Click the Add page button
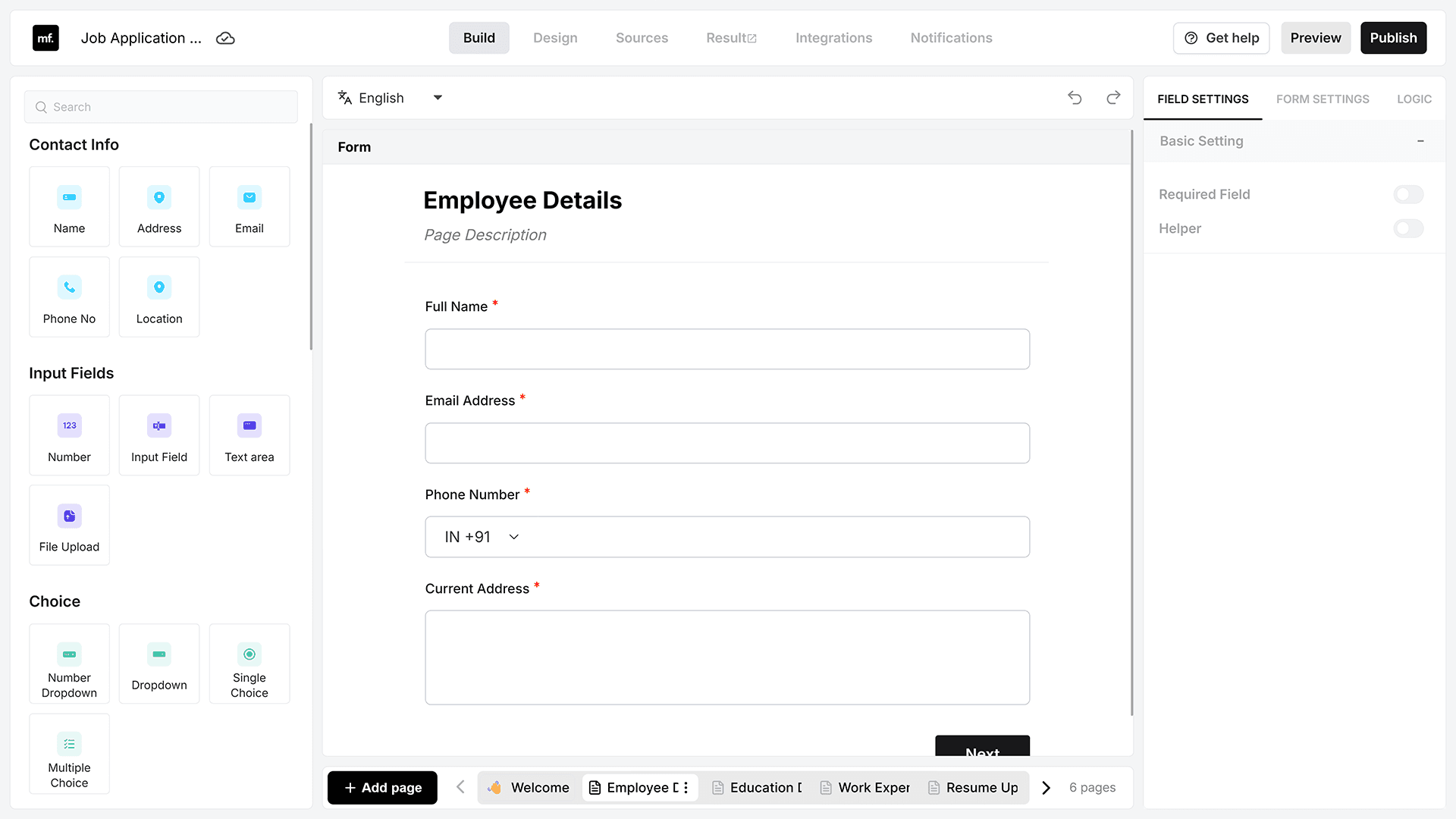1456x819 pixels. (x=382, y=788)
